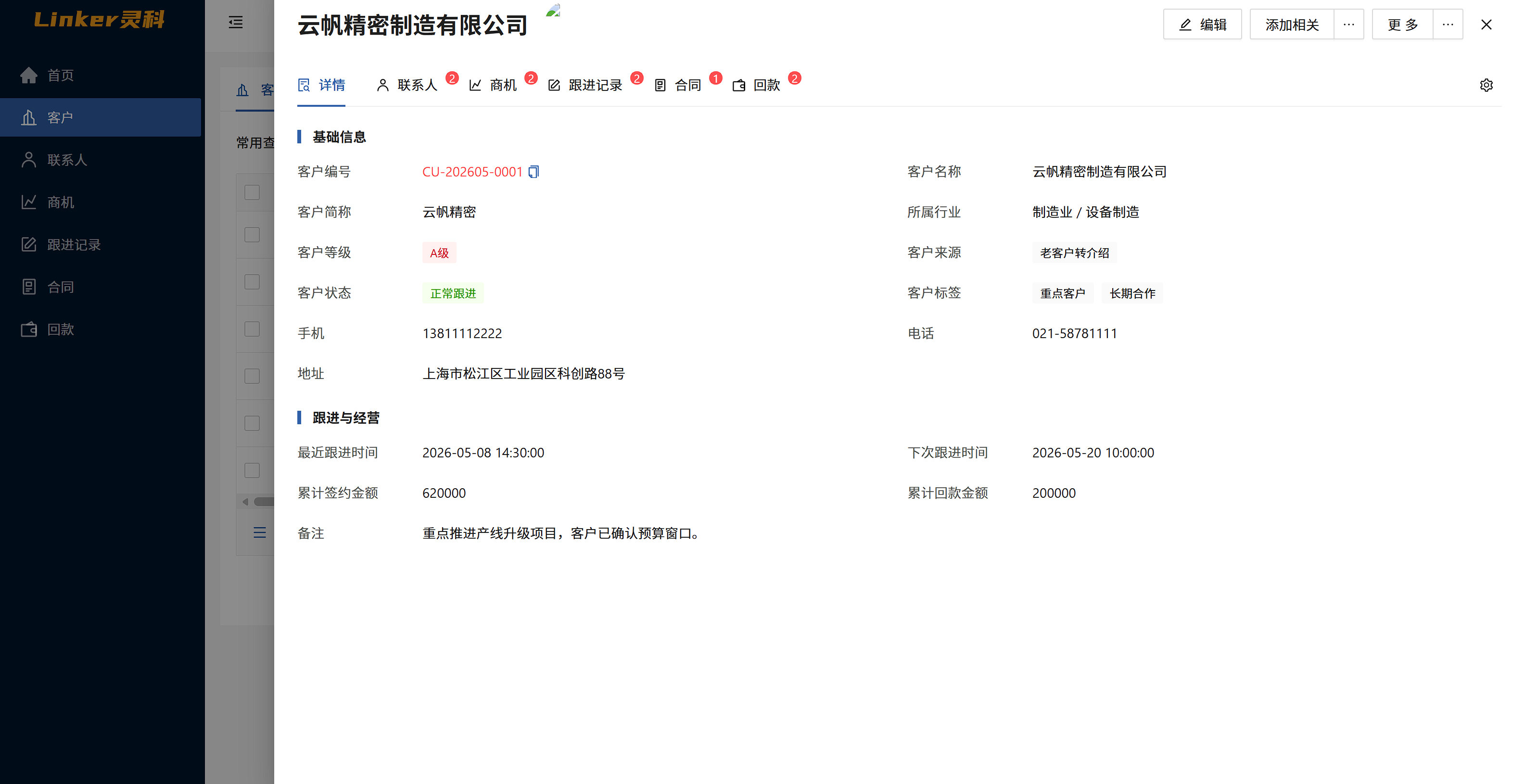Click industry value 制造业 / 设备制造

point(1086,212)
